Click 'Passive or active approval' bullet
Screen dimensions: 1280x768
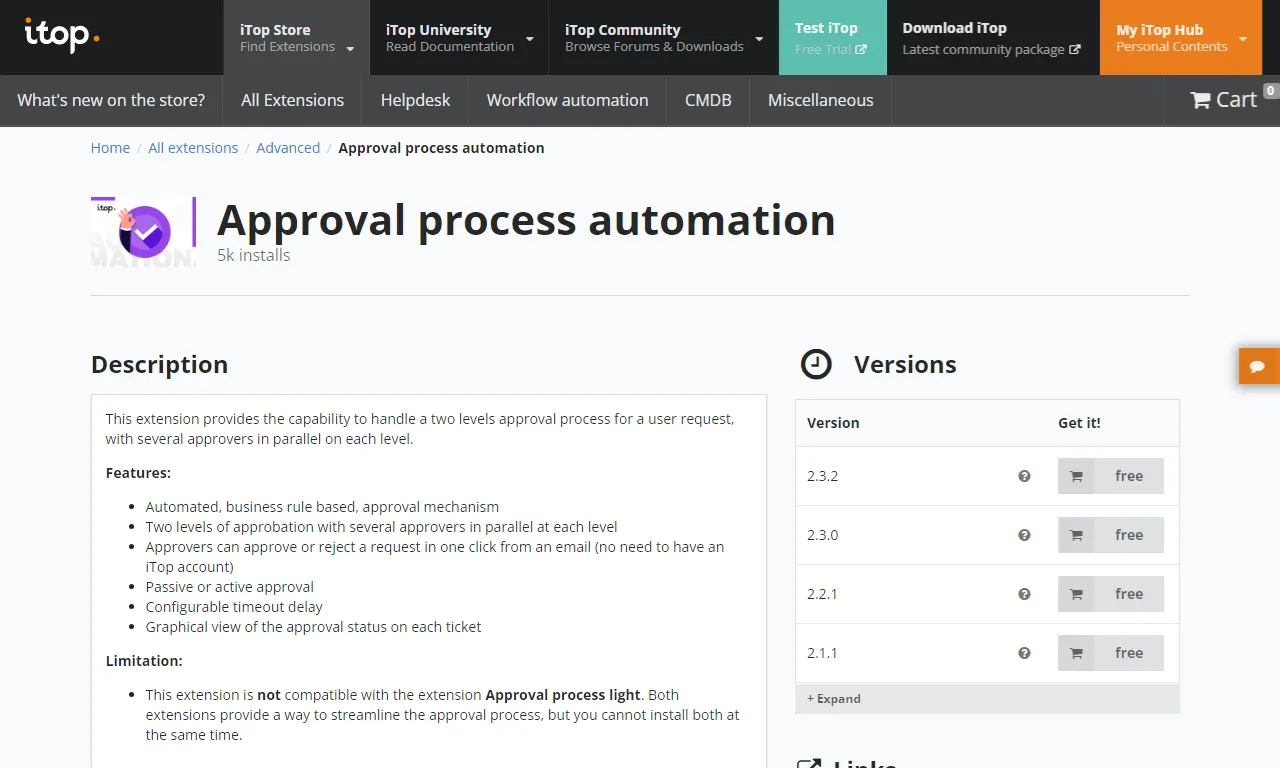pos(230,587)
